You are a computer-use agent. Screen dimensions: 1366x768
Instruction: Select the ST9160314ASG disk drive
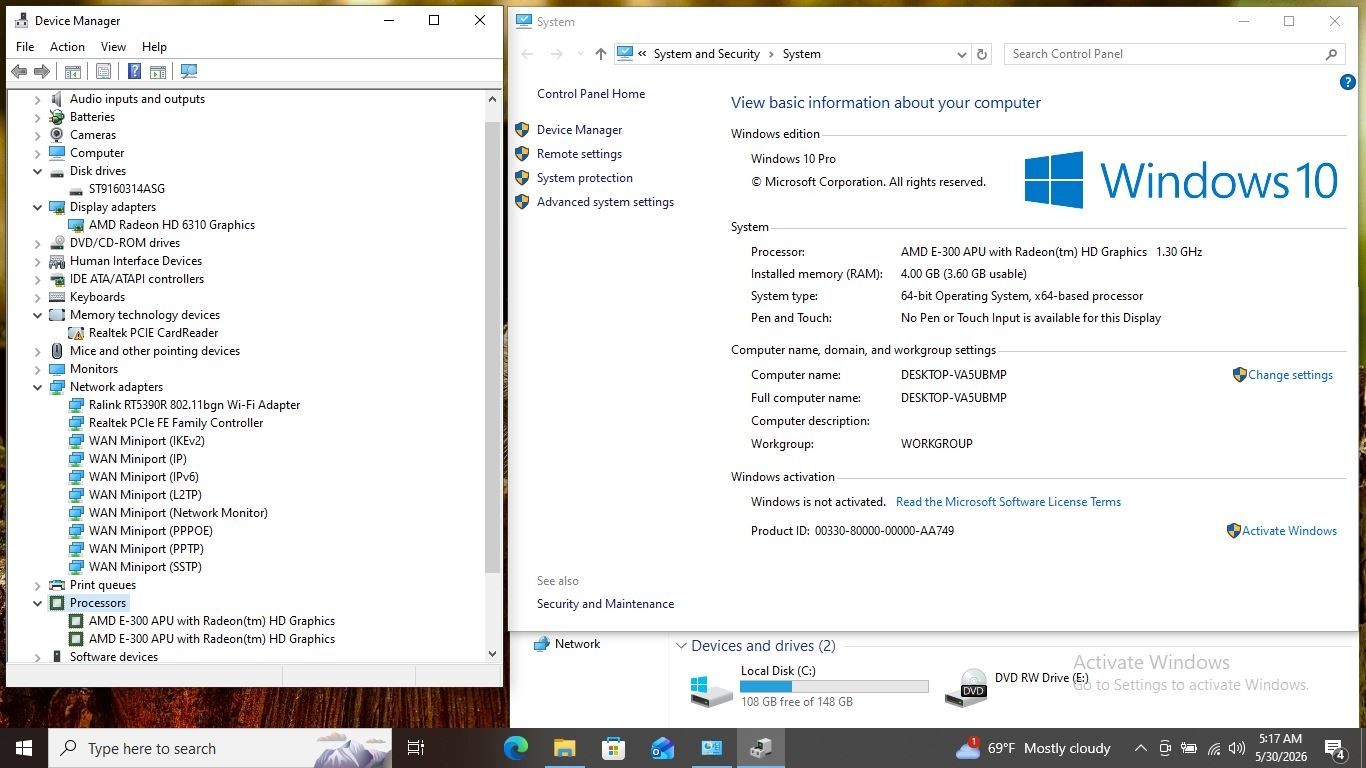click(127, 189)
